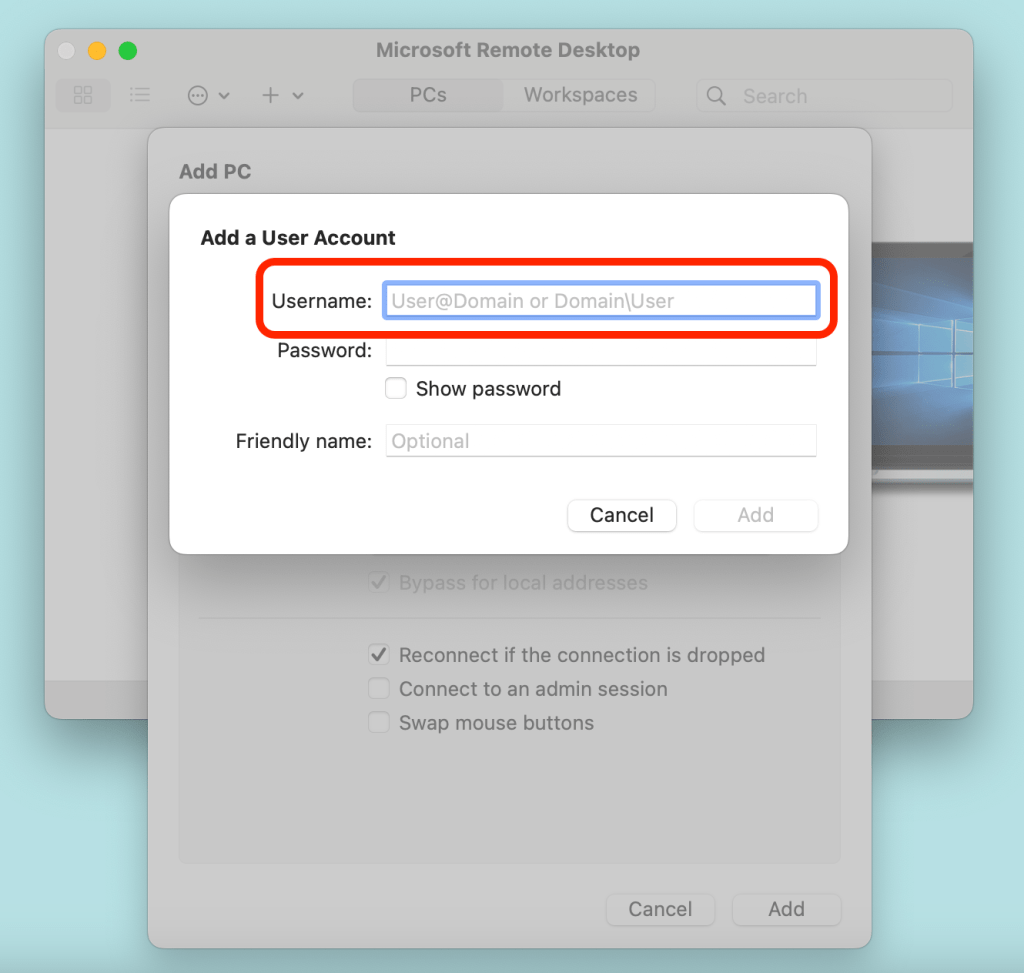Click the magnifying glass search icon

(x=716, y=96)
